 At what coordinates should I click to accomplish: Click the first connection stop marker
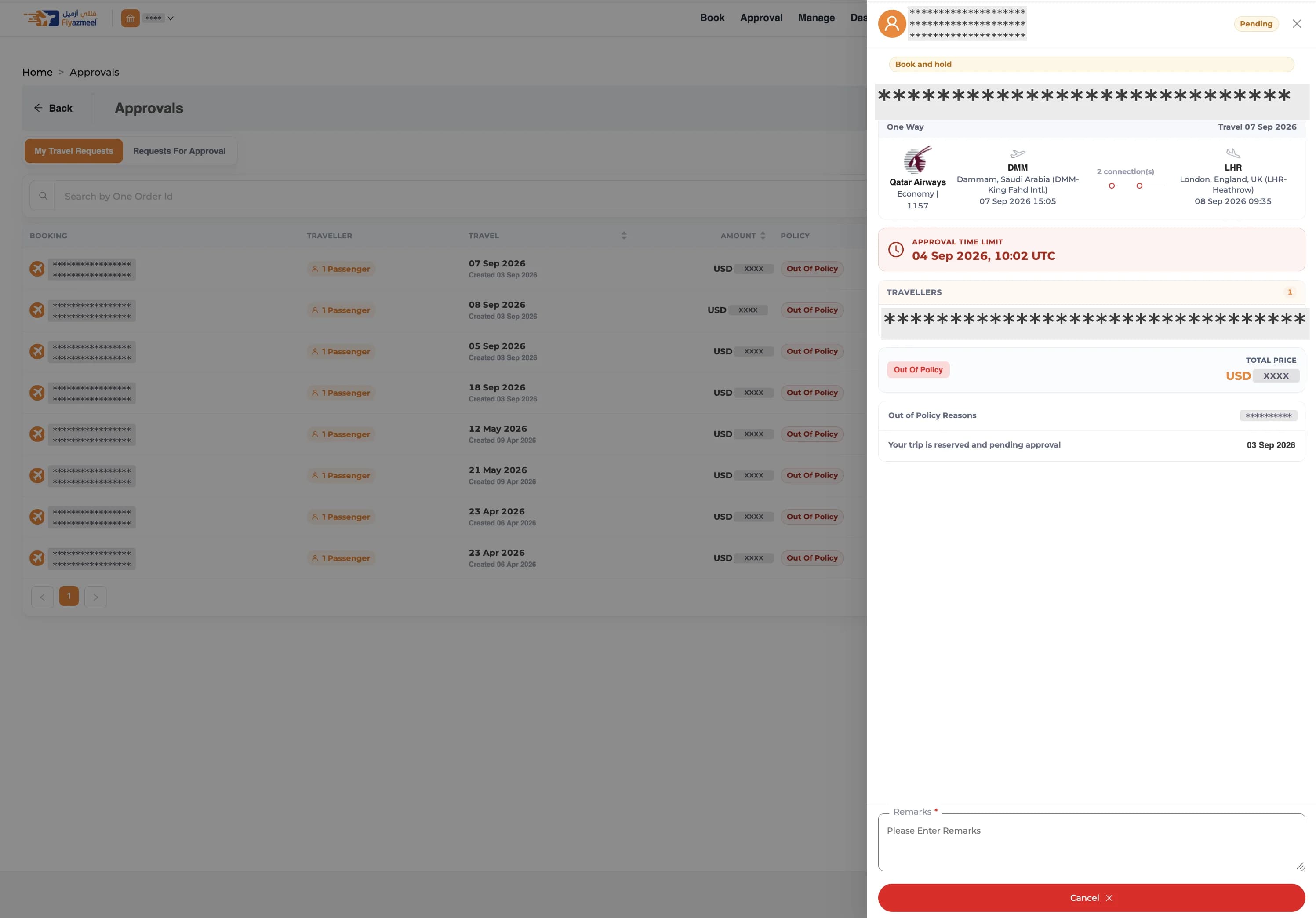point(1111,186)
